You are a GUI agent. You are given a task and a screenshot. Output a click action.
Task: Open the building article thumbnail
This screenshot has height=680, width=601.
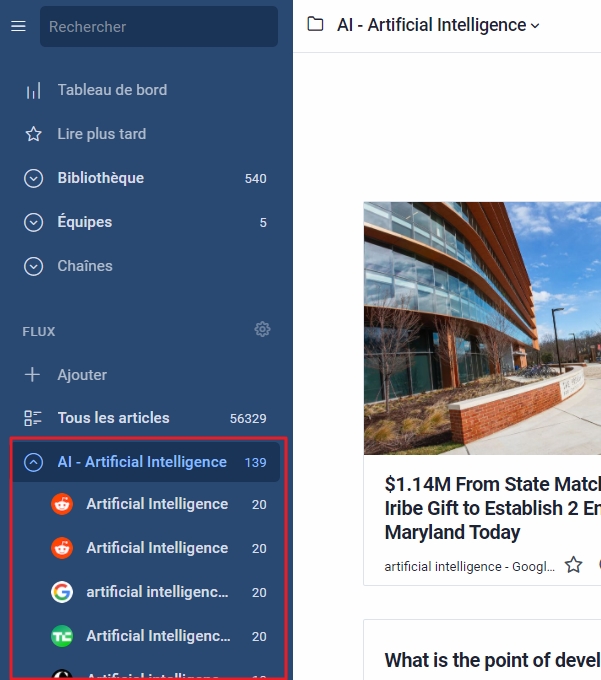pos(482,328)
